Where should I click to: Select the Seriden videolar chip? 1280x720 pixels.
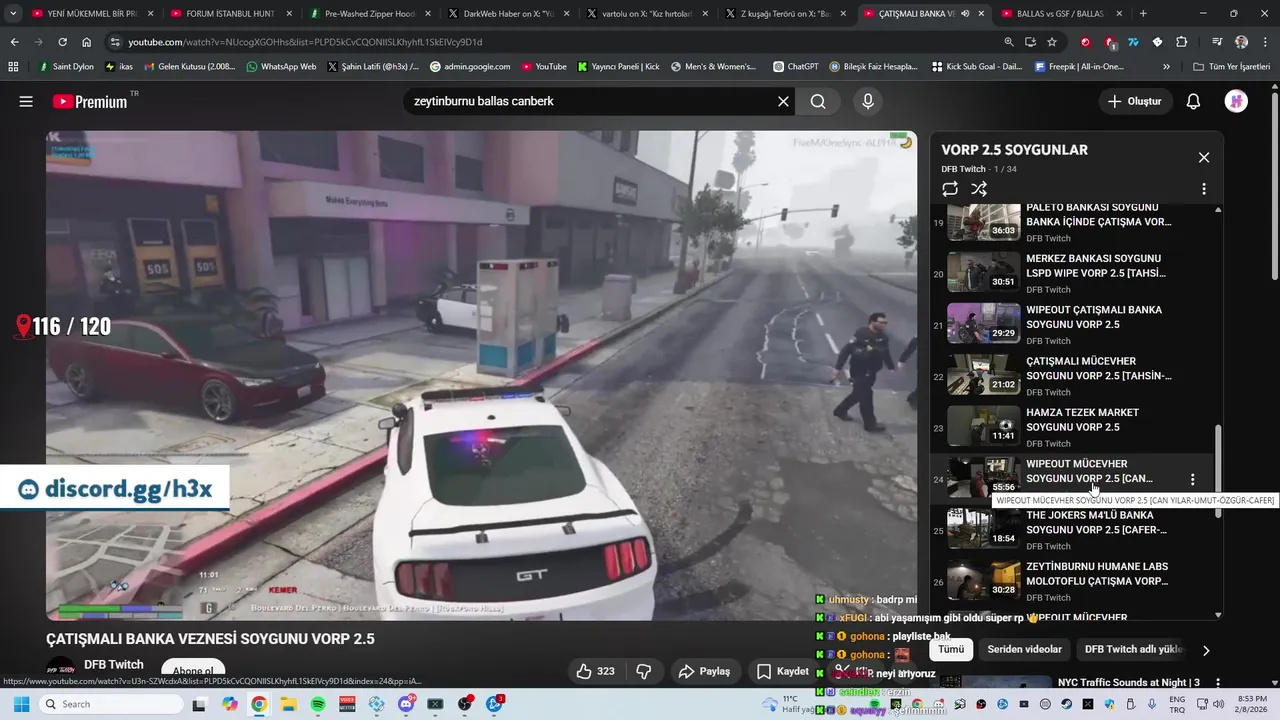point(1024,649)
